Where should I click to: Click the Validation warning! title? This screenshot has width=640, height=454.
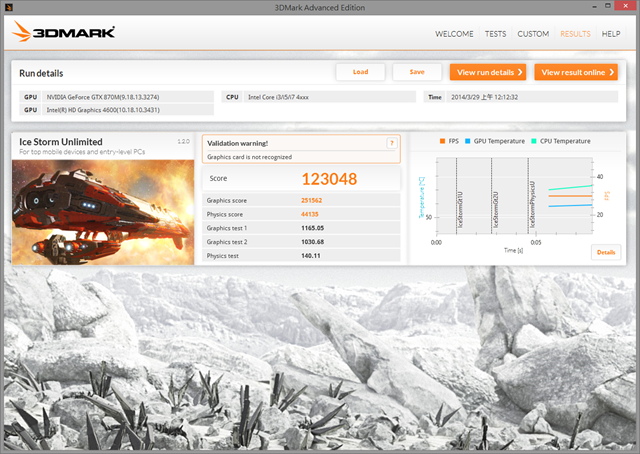[238, 143]
